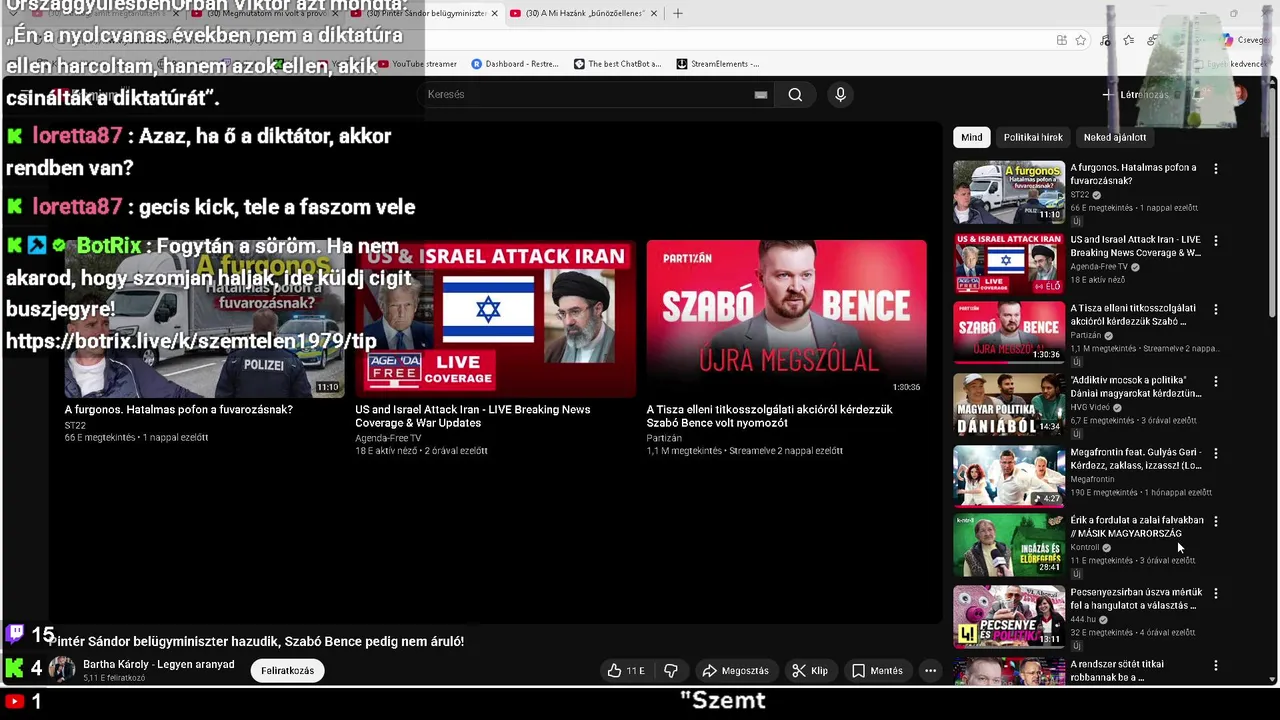Viewport: 1280px width, 720px height.
Task: Open A furgonos sidebar thumbnail
Action: point(1009,192)
